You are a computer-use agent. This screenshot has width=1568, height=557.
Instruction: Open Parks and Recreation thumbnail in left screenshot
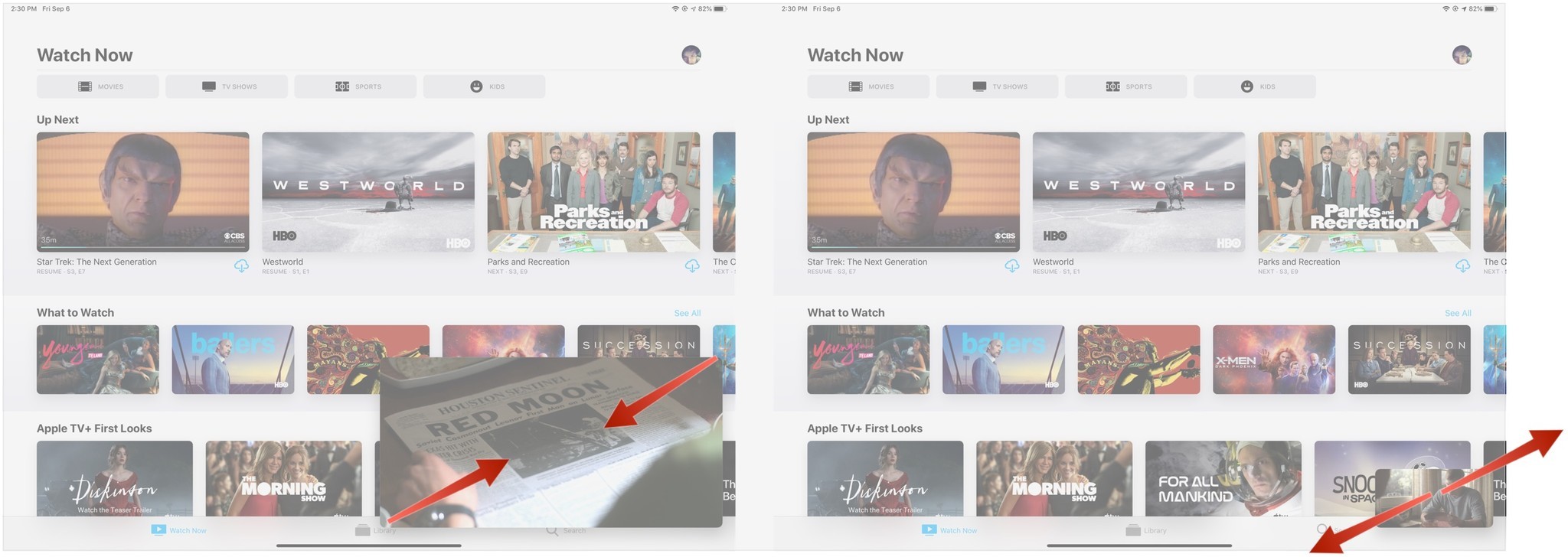pyautogui.click(x=593, y=192)
